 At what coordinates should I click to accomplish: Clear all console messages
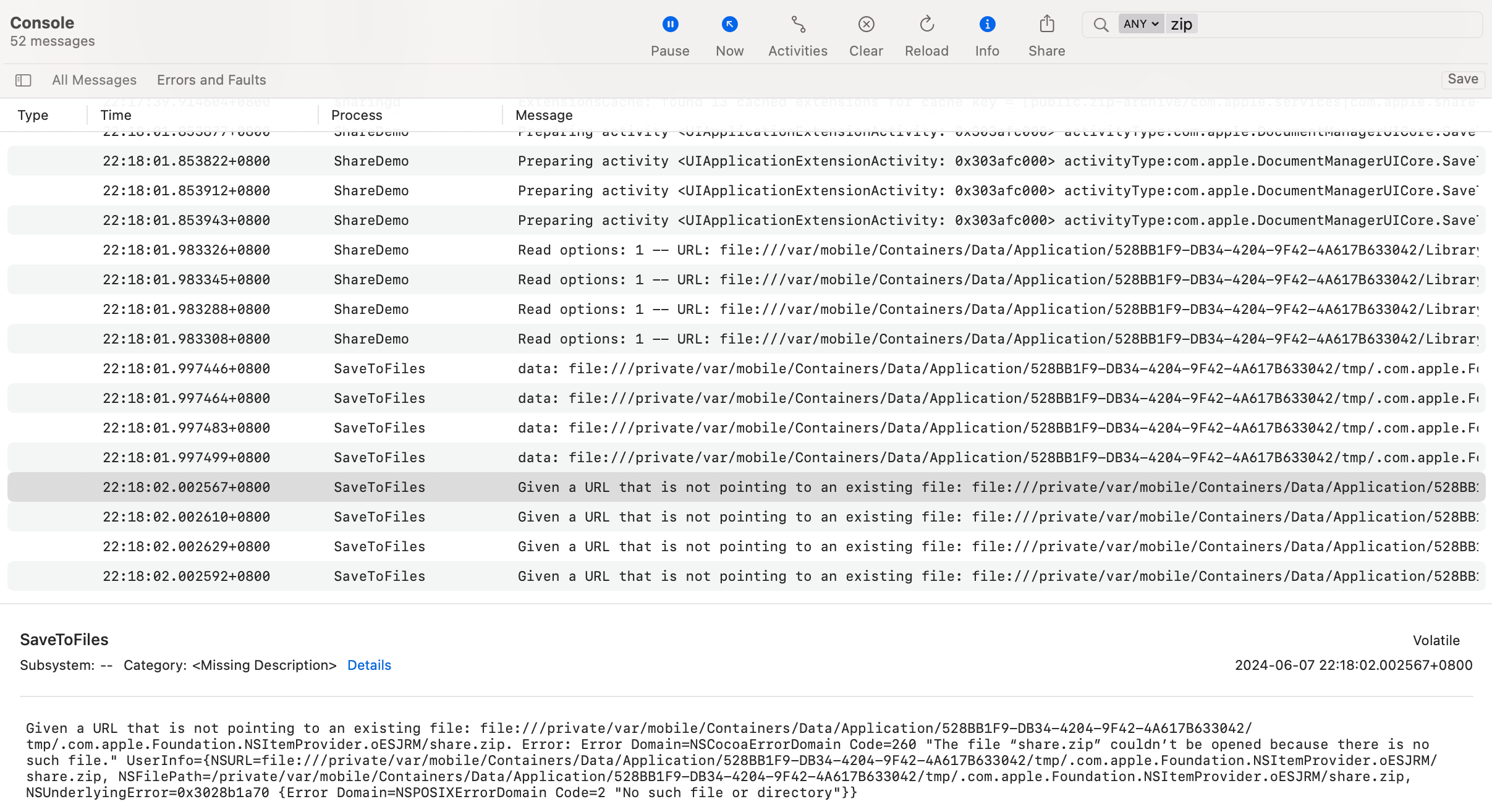click(866, 36)
